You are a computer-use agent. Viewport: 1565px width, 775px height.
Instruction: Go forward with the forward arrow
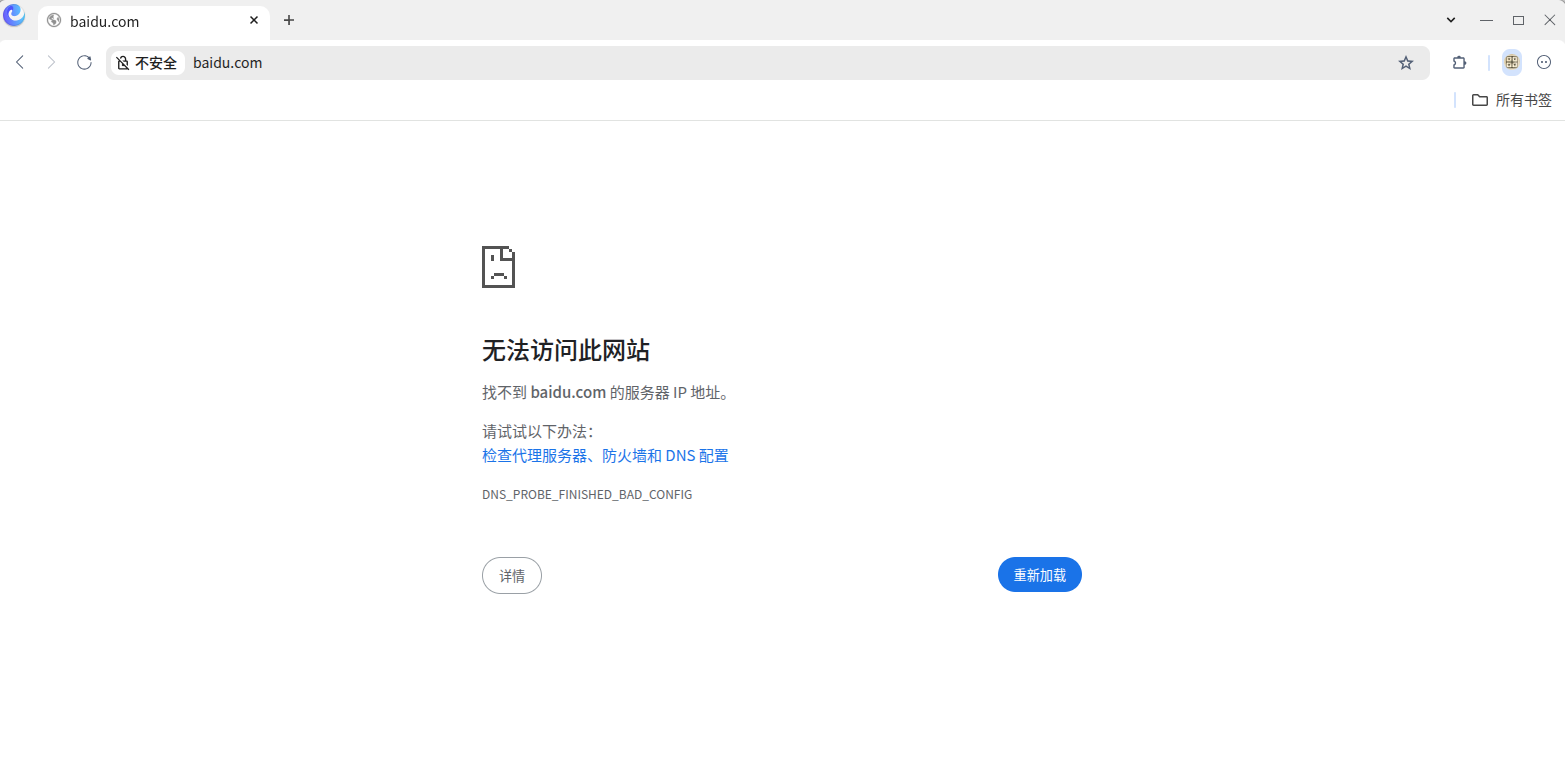(x=52, y=62)
